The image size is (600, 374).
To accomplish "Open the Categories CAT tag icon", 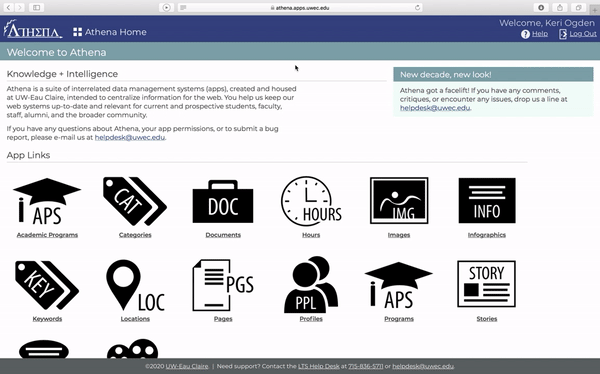I will tap(135, 201).
